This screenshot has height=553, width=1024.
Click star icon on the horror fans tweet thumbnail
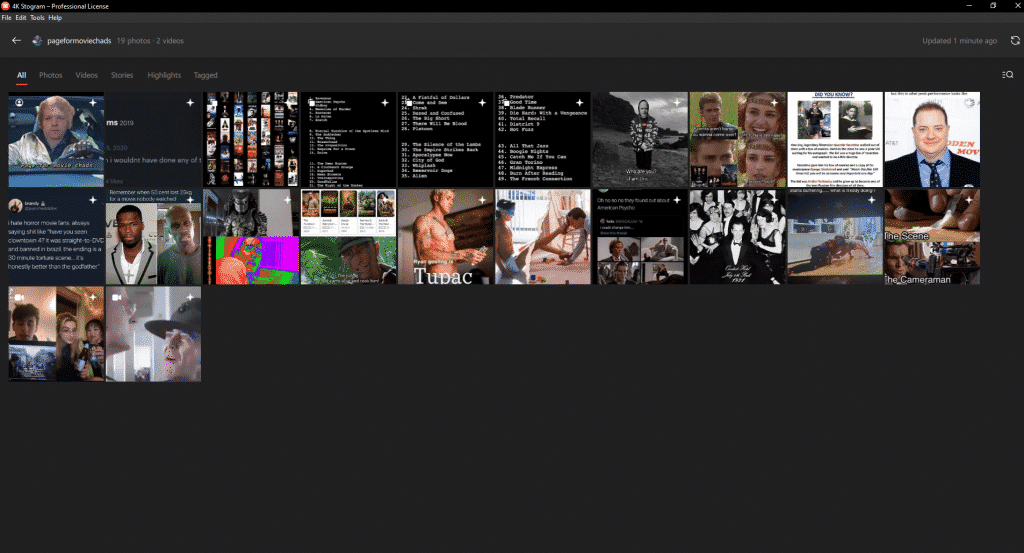pyautogui.click(x=93, y=200)
